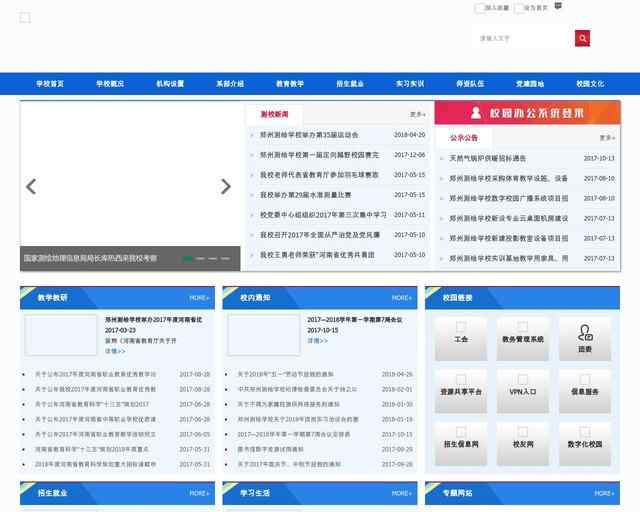Click the red search magnifier button
The width and height of the screenshot is (640, 512).
[582, 38]
